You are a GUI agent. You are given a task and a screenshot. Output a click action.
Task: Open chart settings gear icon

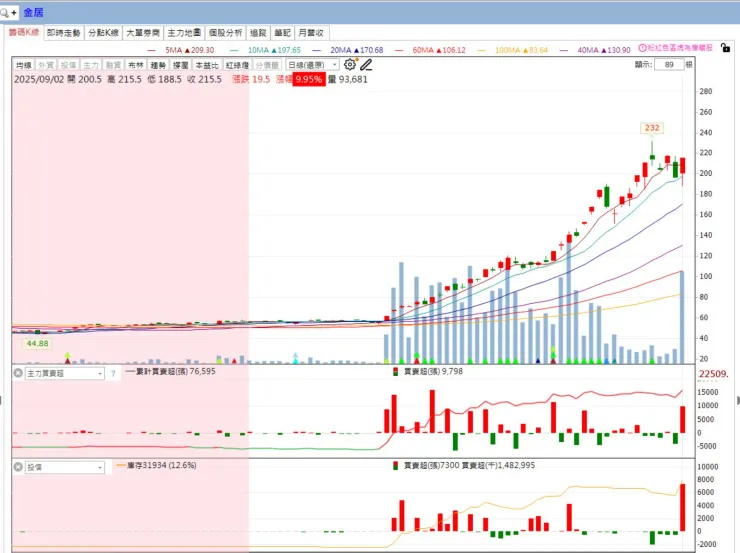tap(350, 64)
